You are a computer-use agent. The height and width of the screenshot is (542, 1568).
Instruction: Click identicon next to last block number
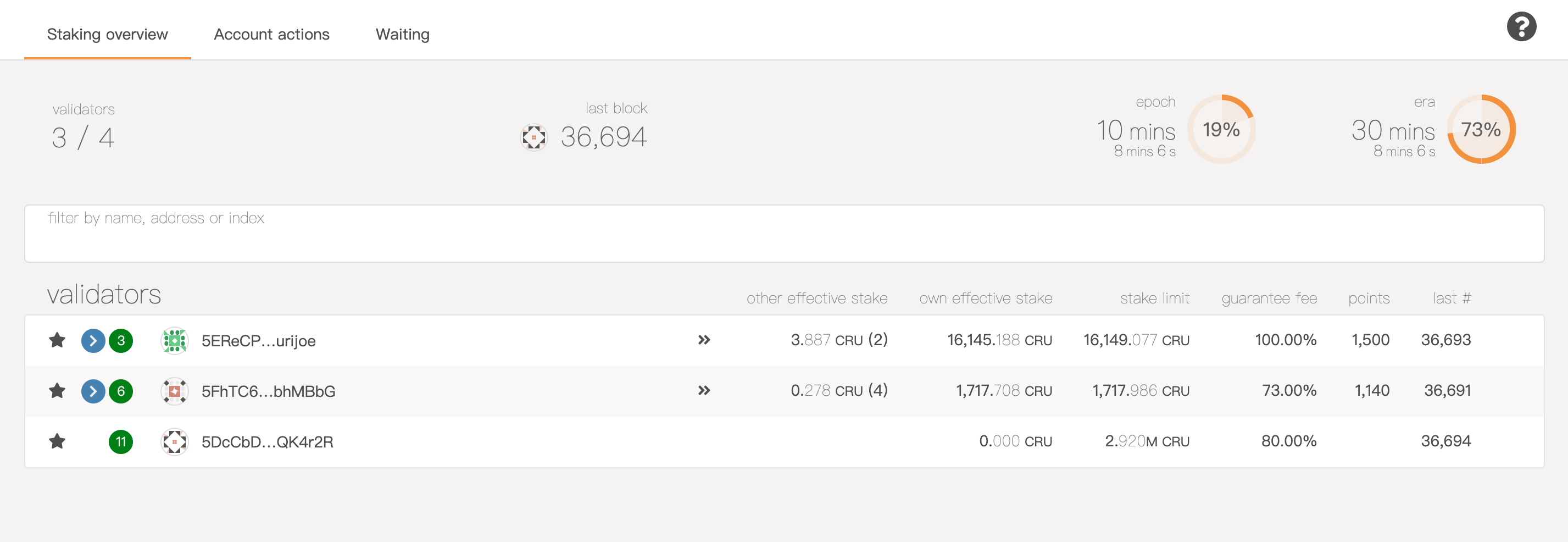click(534, 137)
